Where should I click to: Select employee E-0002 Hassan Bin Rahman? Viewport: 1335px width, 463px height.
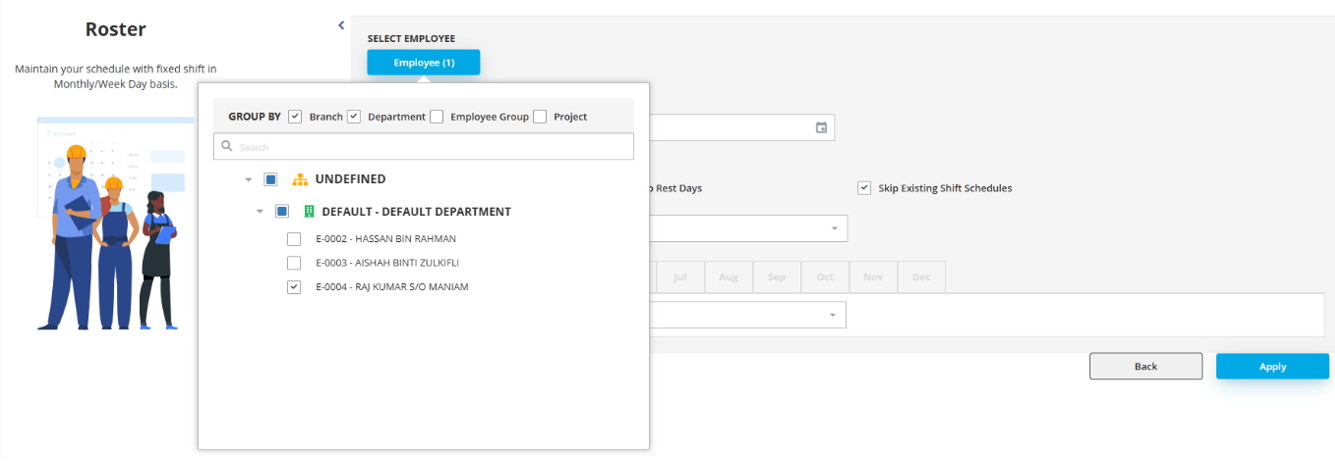tap(294, 239)
